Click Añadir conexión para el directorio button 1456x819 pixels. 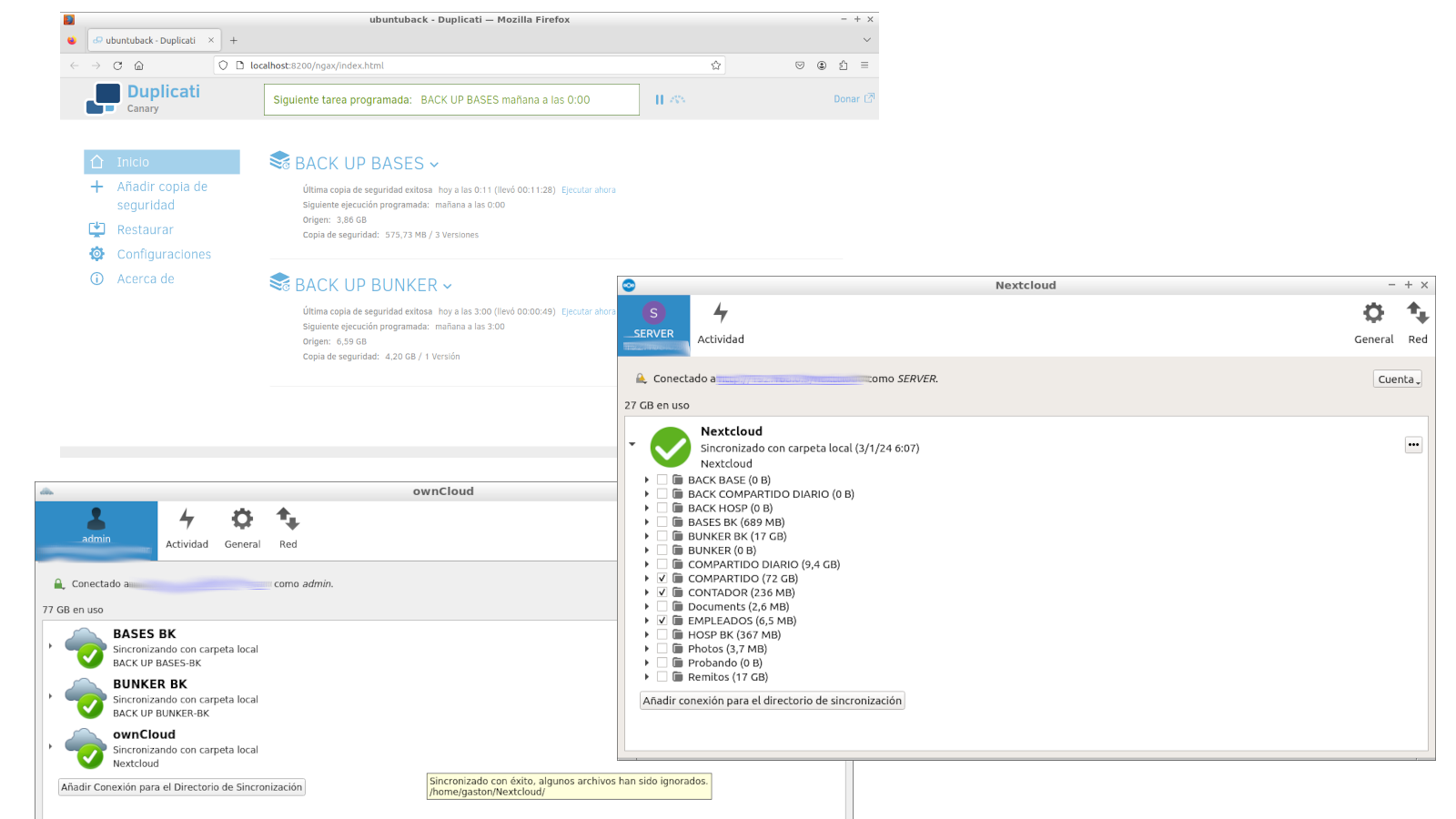(x=772, y=701)
